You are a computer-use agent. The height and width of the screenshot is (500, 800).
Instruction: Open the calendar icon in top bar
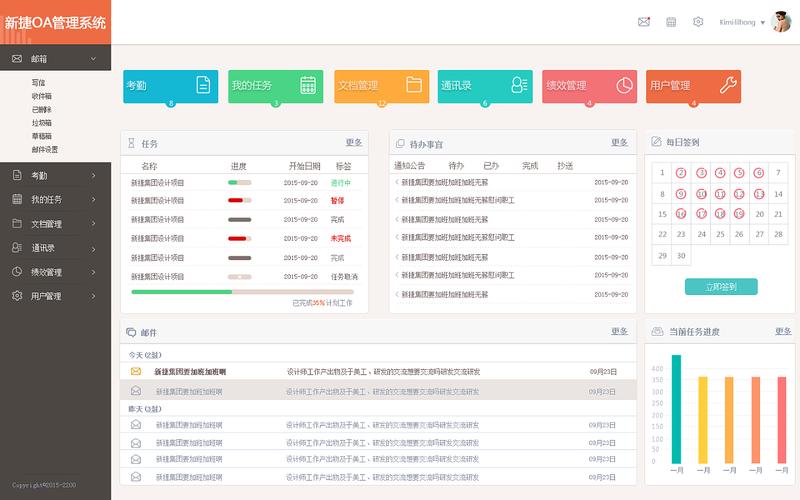point(671,22)
